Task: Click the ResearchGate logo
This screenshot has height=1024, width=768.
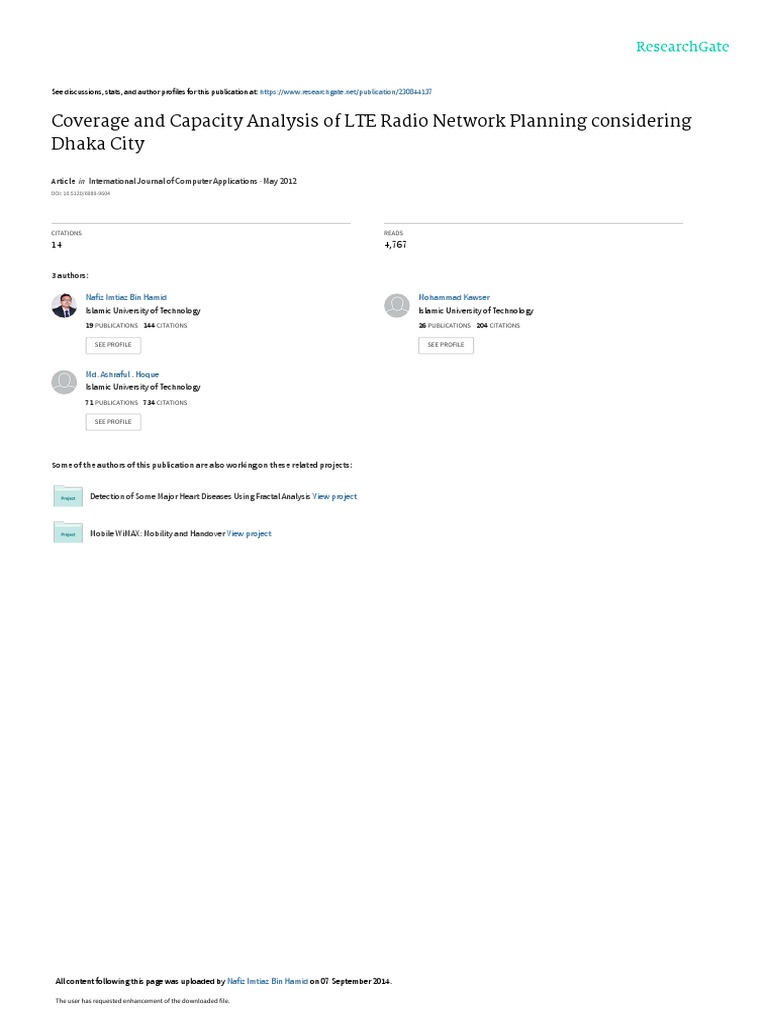Action: point(682,47)
